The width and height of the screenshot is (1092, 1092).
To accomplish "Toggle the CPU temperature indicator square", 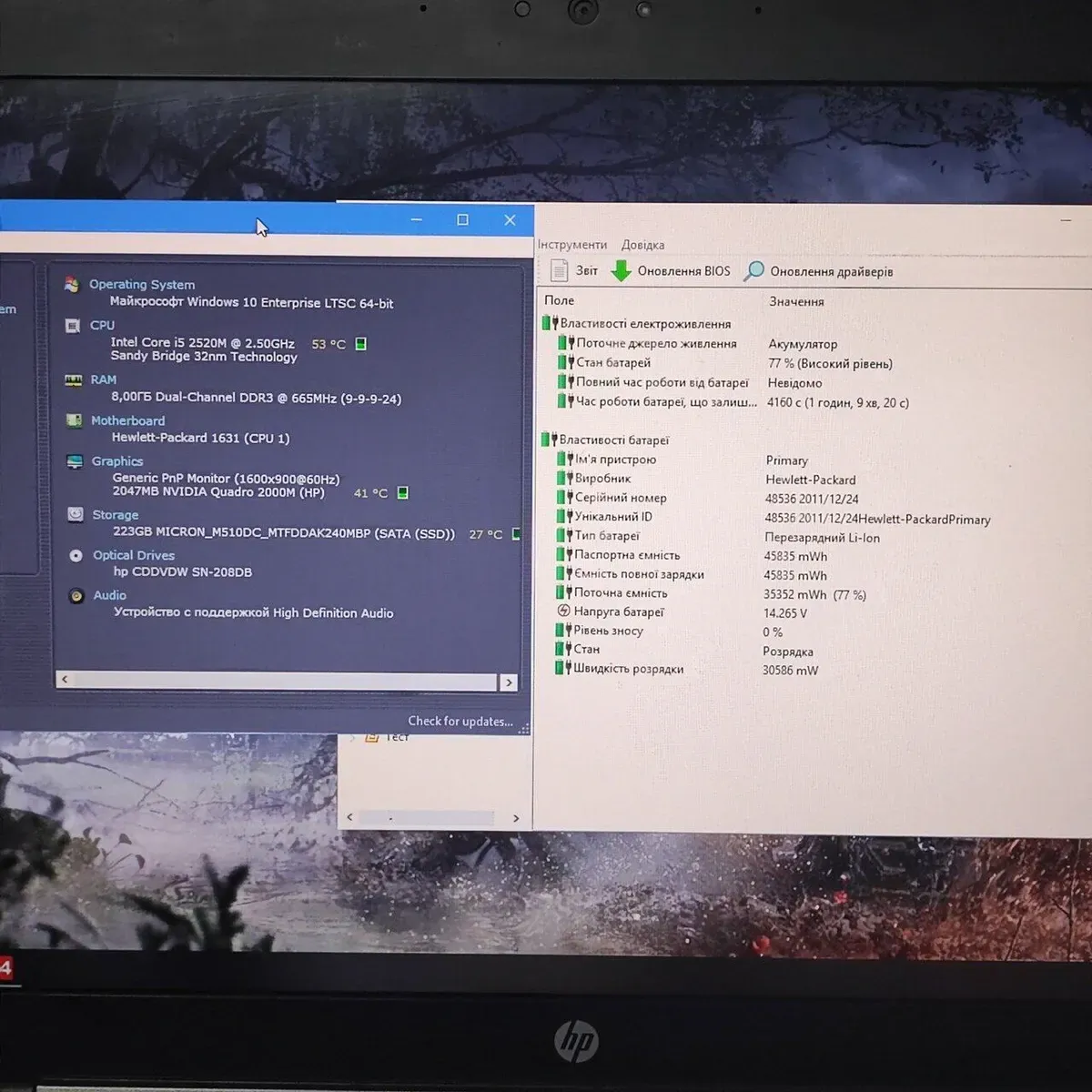I will coord(360,344).
